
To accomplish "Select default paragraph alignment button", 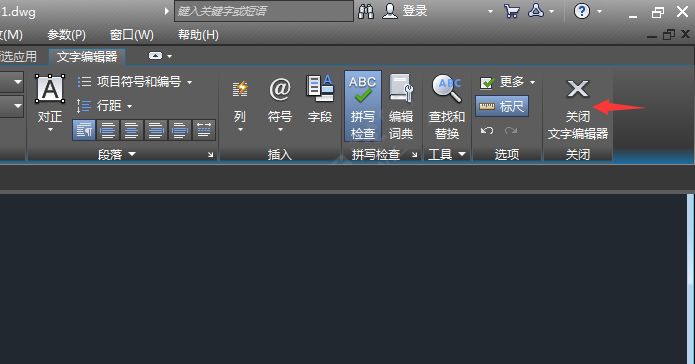I will [84, 130].
